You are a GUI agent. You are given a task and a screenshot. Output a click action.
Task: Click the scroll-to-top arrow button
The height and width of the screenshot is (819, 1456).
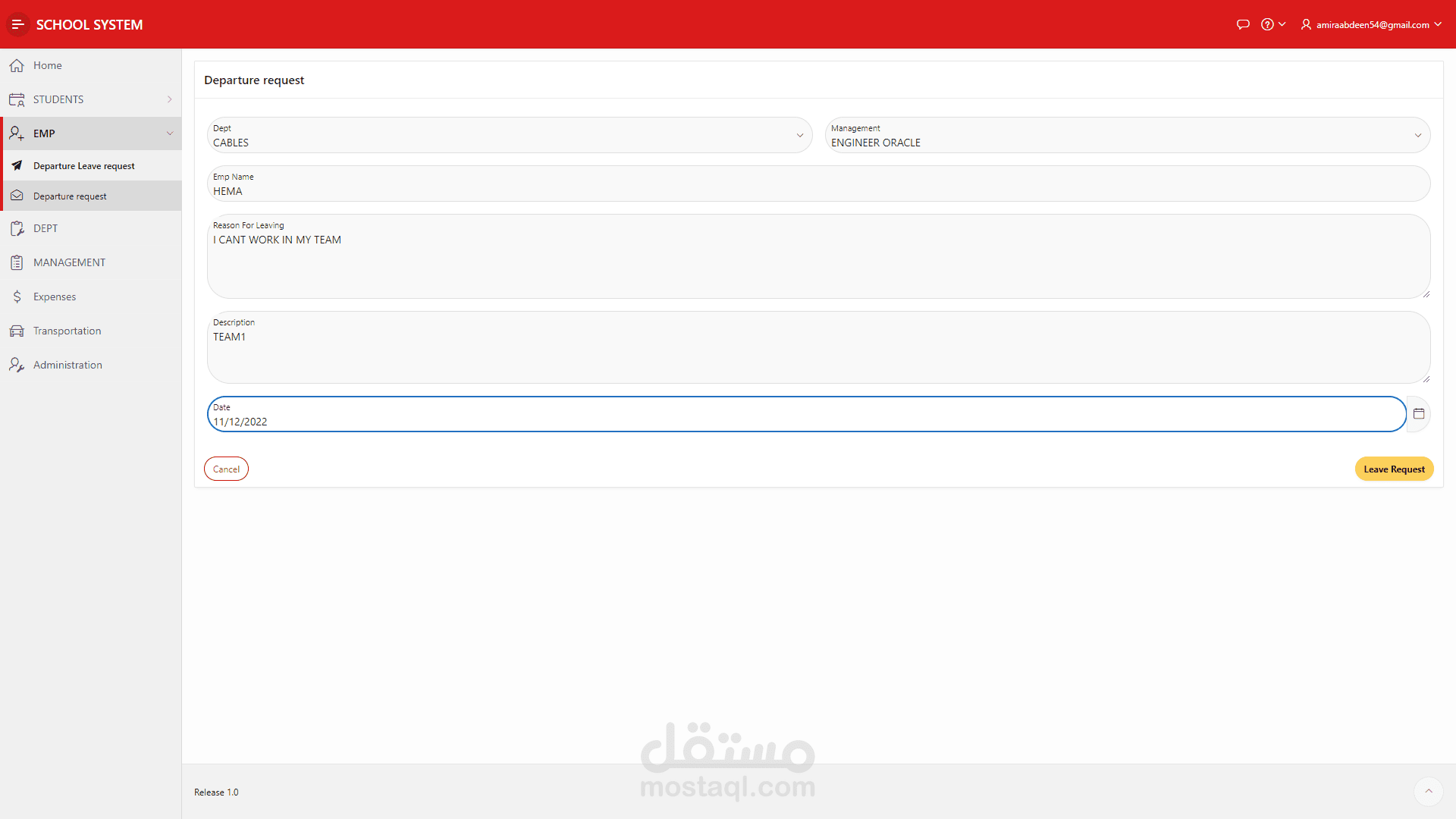point(1428,792)
